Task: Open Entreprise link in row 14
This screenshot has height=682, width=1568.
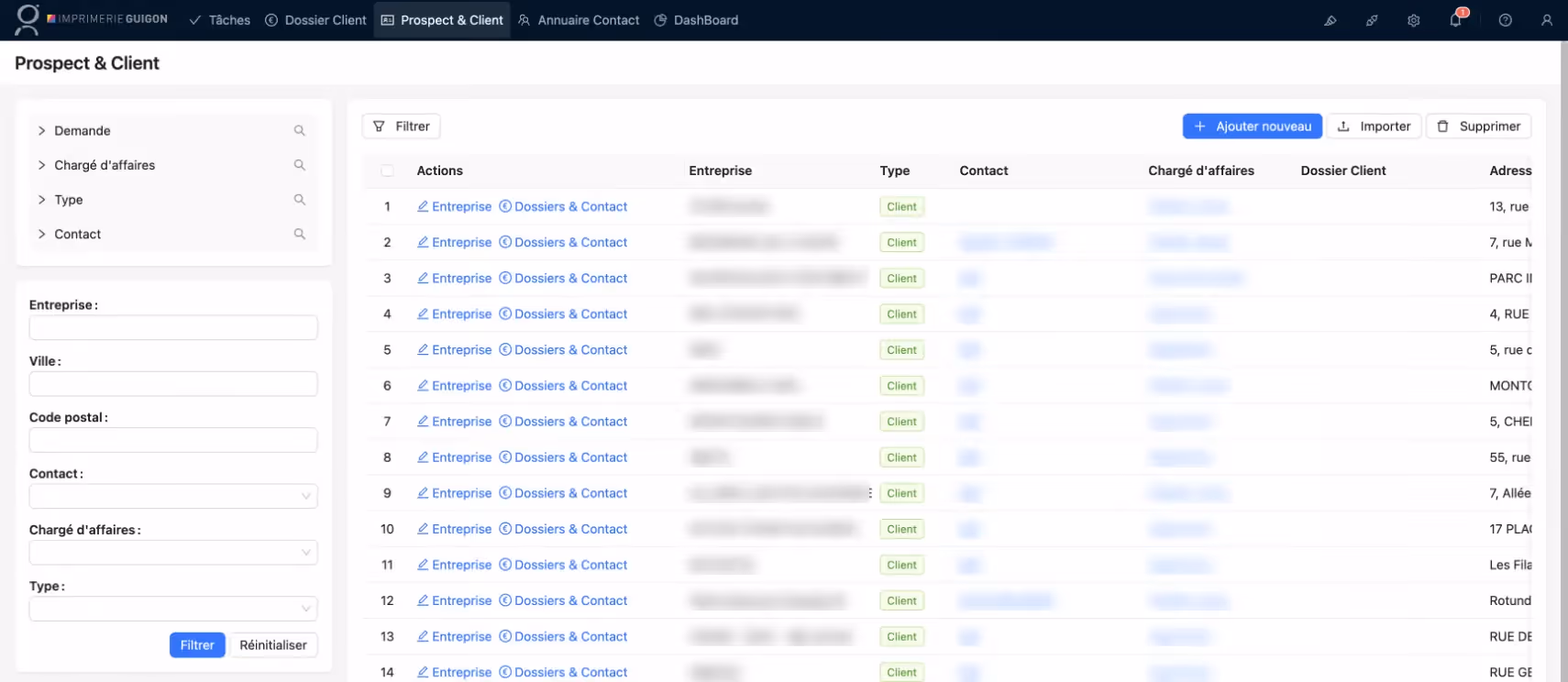Action: (x=462, y=672)
